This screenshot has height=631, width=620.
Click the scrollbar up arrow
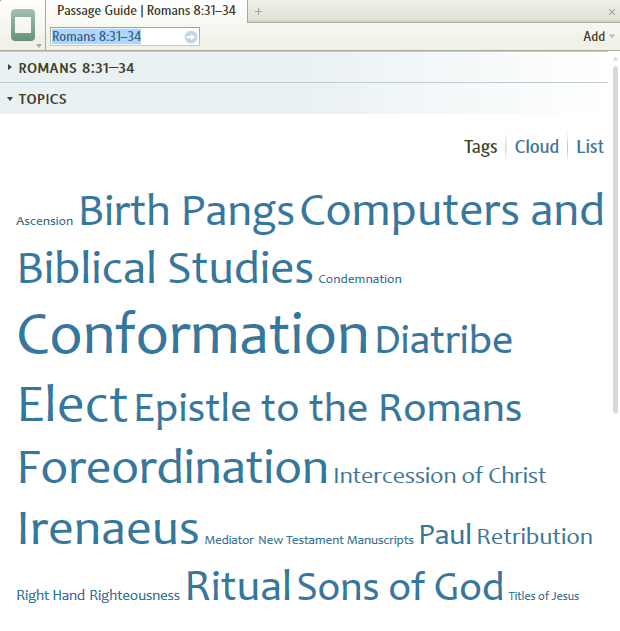[x=615, y=59]
